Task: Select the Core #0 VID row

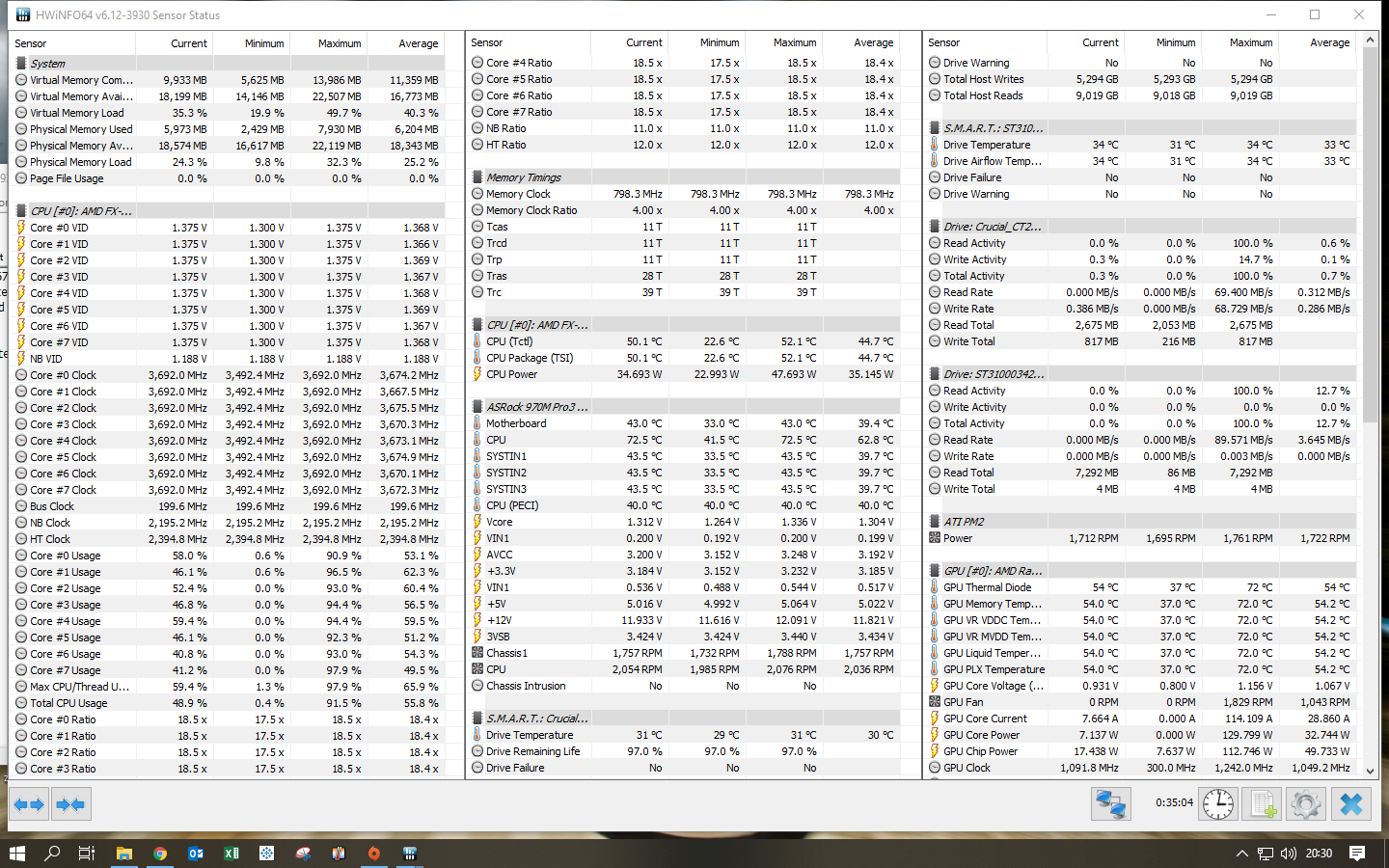Action: click(229, 228)
